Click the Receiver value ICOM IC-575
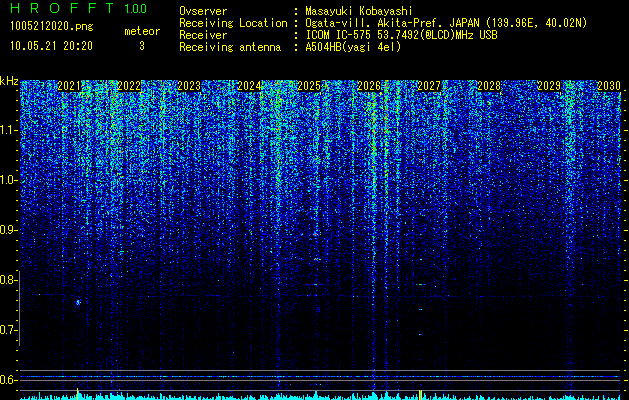This screenshot has width=629, height=400. (340, 35)
